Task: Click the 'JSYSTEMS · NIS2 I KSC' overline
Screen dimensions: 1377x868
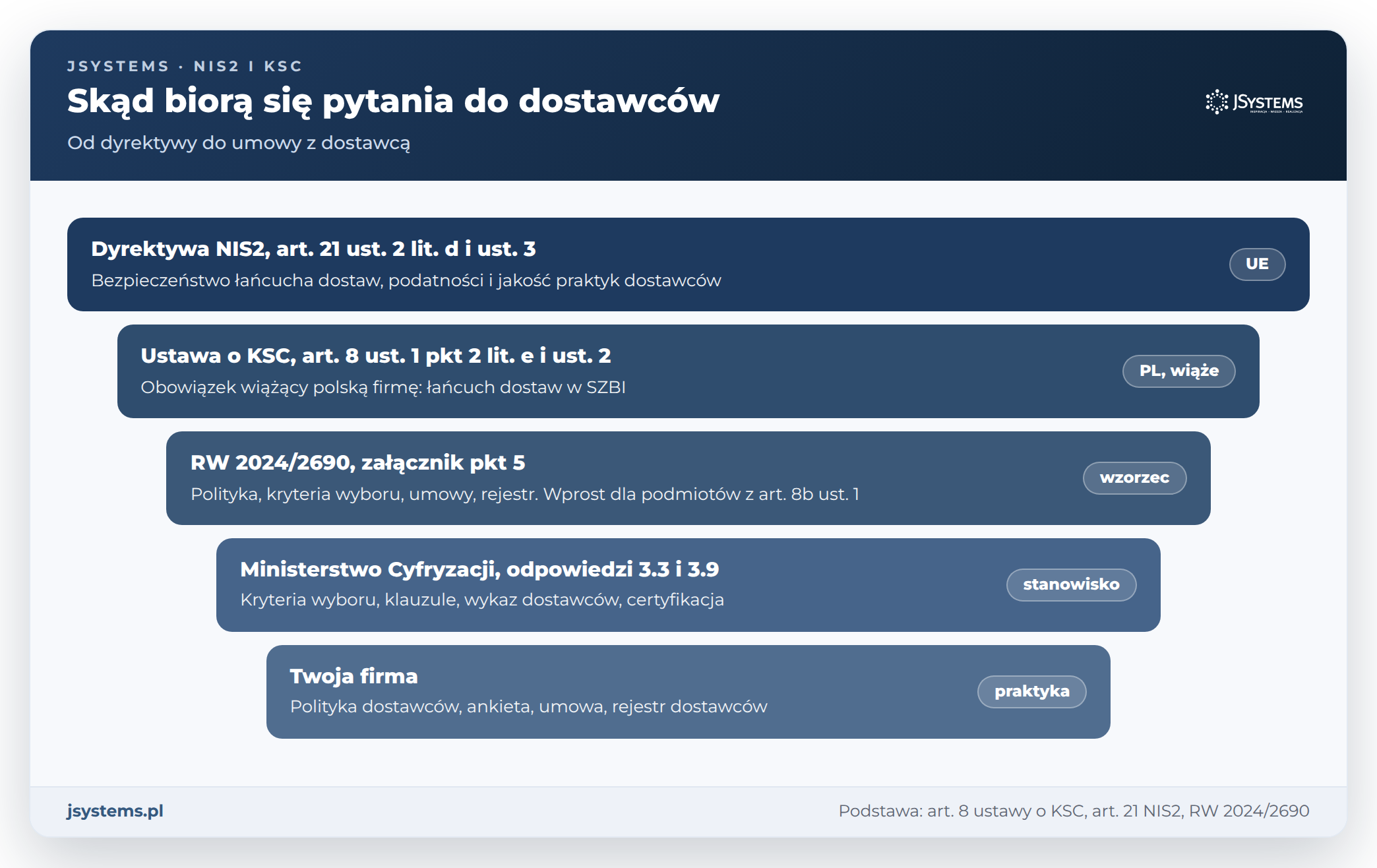Action: tap(185, 66)
